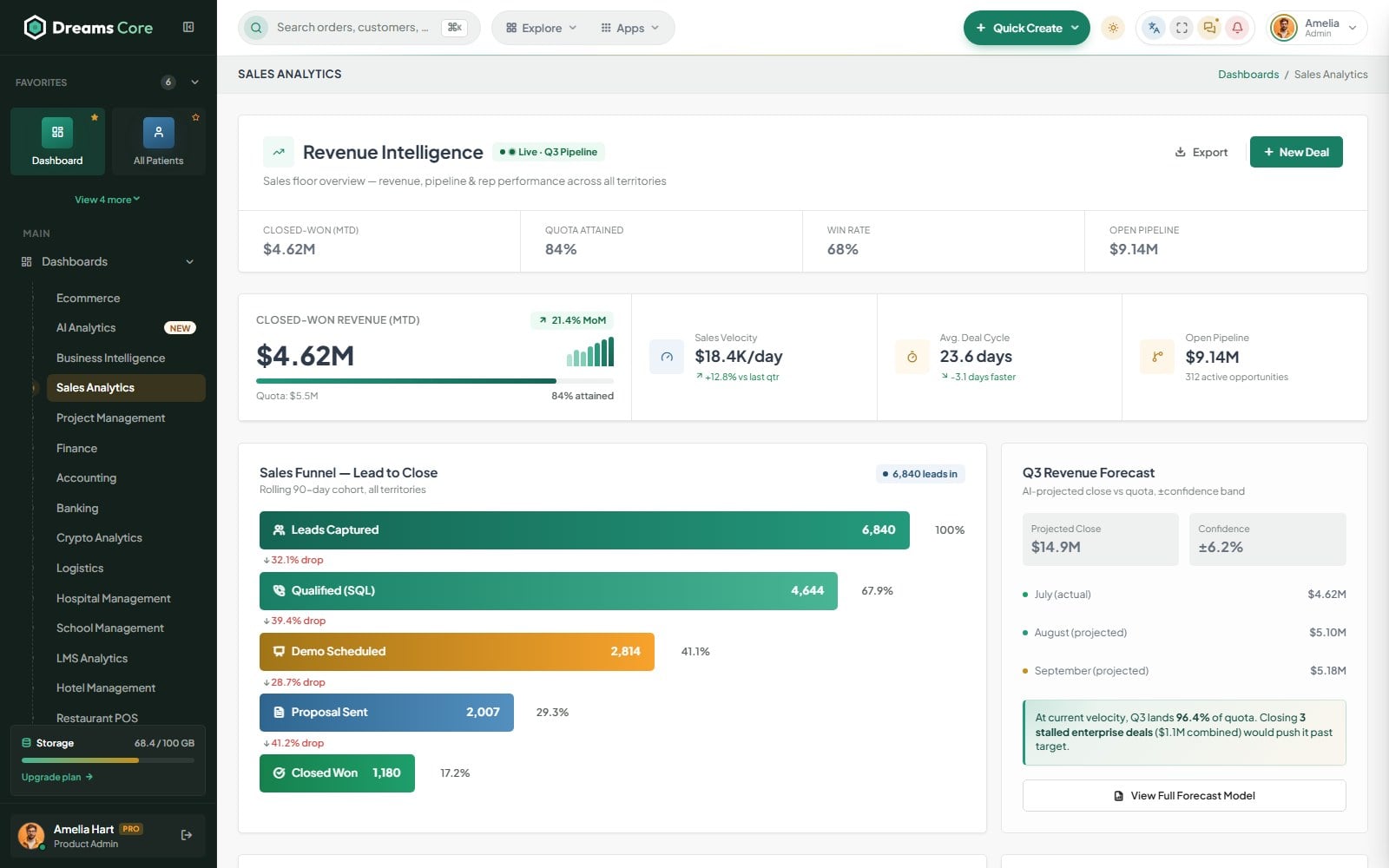This screenshot has width=1389, height=868.
Task: Expand View 4 more favorites
Action: 108,200
